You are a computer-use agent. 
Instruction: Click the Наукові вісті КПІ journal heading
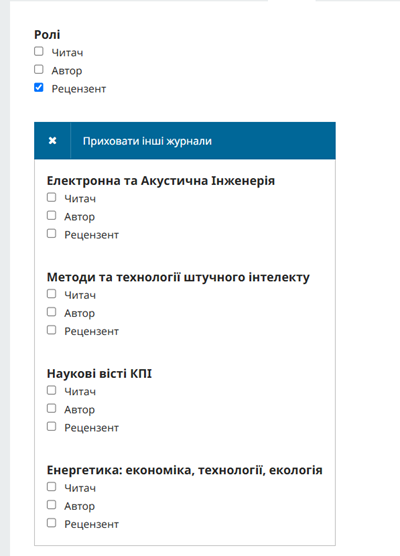pyautogui.click(x=99, y=373)
